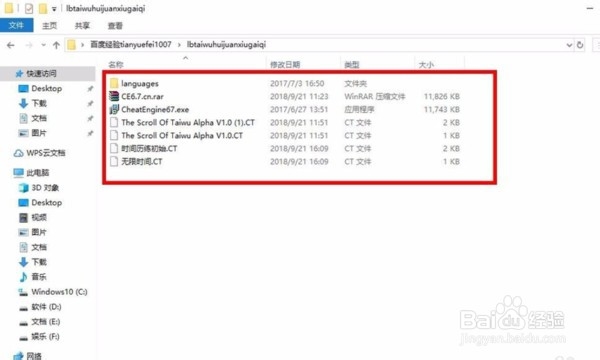
Task: Click the 音乐 music note icon
Action: pos(23,277)
